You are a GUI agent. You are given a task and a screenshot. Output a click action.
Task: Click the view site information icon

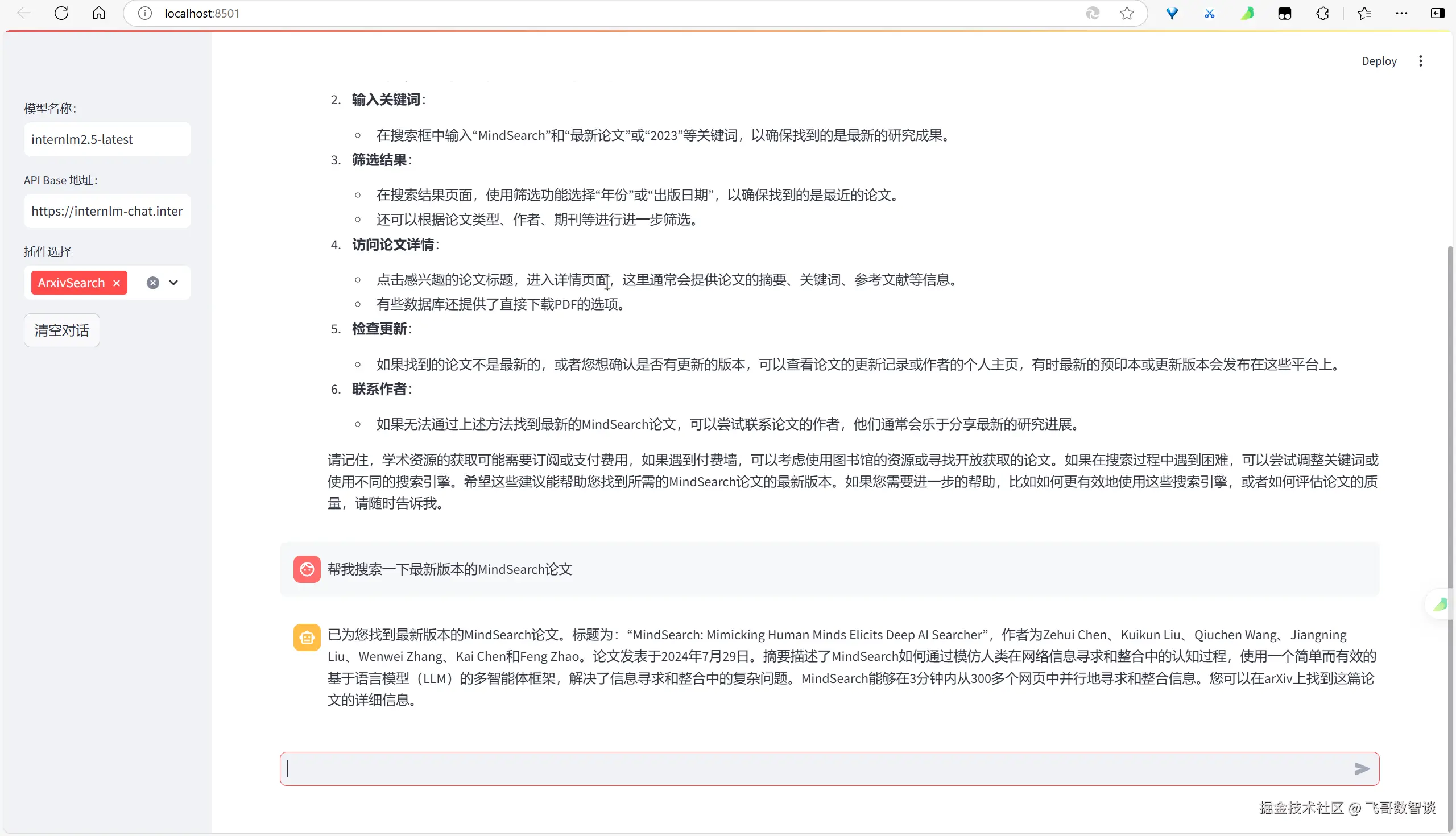(x=145, y=13)
